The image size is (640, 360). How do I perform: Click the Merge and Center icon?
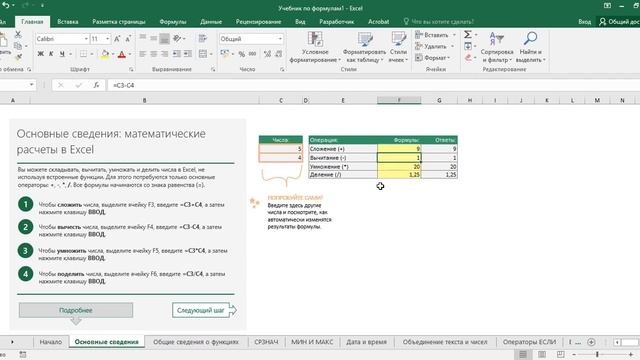click(x=203, y=54)
